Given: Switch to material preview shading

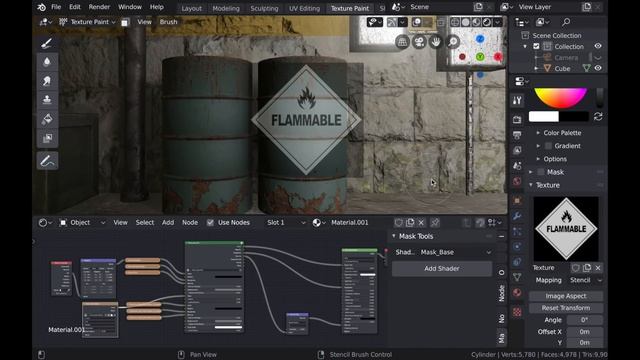Looking at the screenshot, I should [476, 22].
